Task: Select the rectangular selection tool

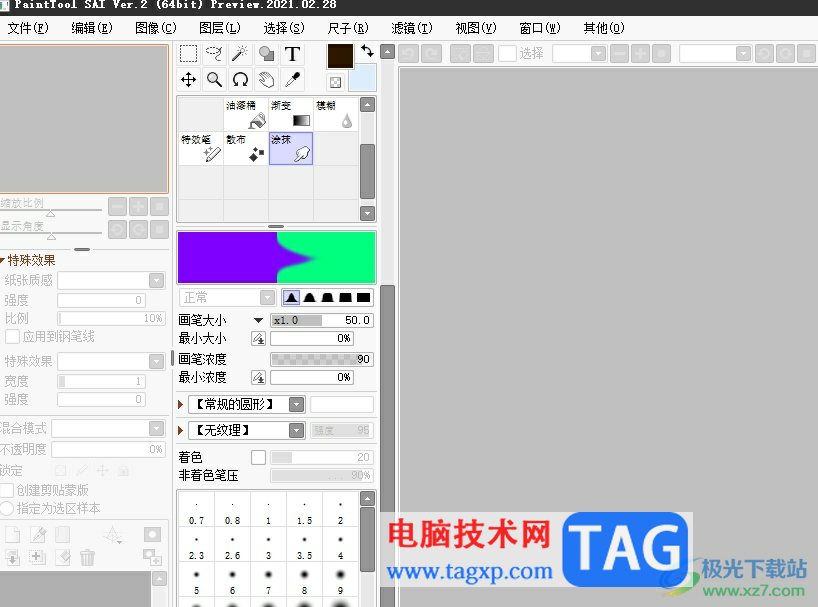Action: [x=188, y=53]
